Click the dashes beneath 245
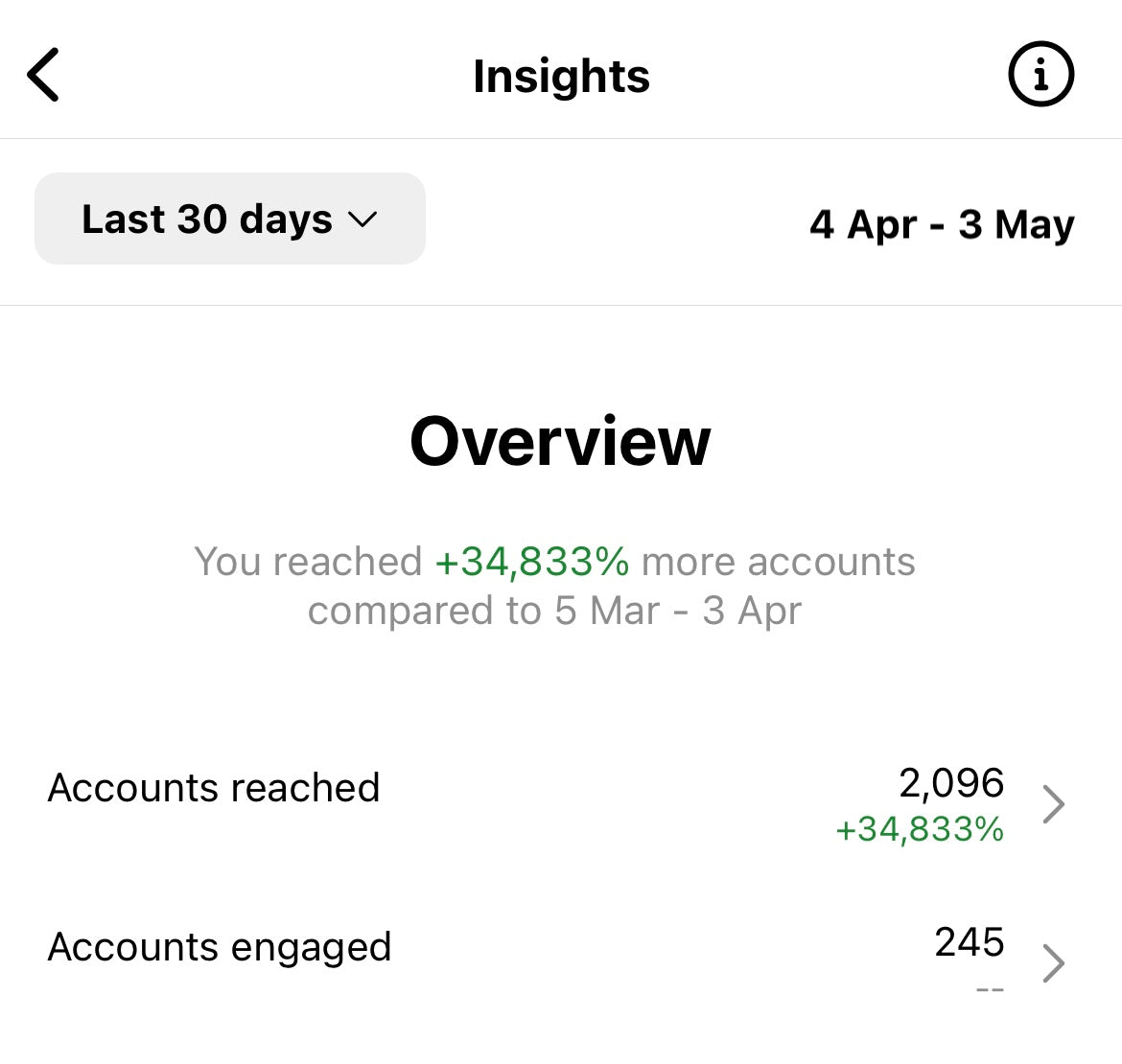Screen dimensions: 1122x1064 point(991,990)
